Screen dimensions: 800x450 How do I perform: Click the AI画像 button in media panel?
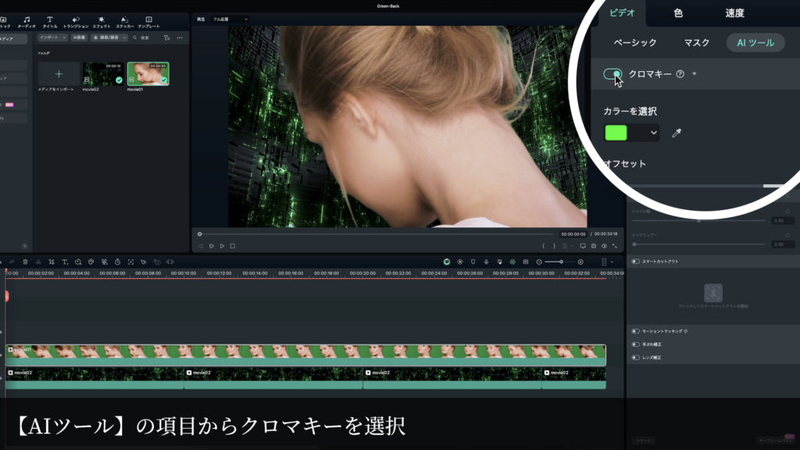click(79, 38)
